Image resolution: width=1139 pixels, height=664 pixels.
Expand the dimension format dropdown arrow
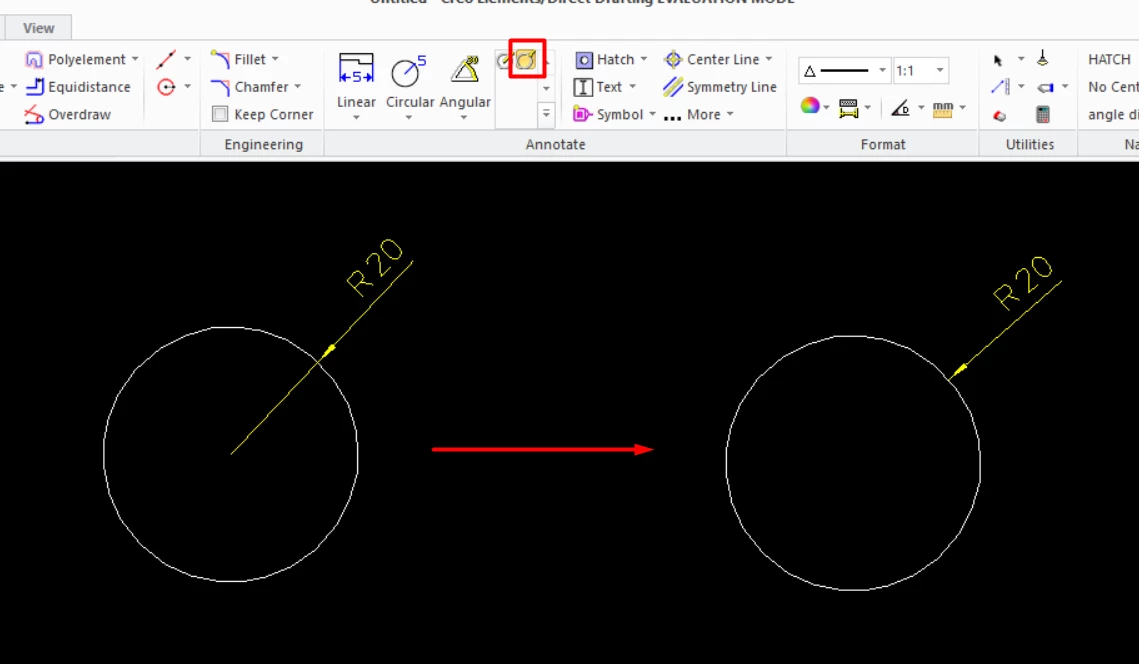tap(867, 108)
